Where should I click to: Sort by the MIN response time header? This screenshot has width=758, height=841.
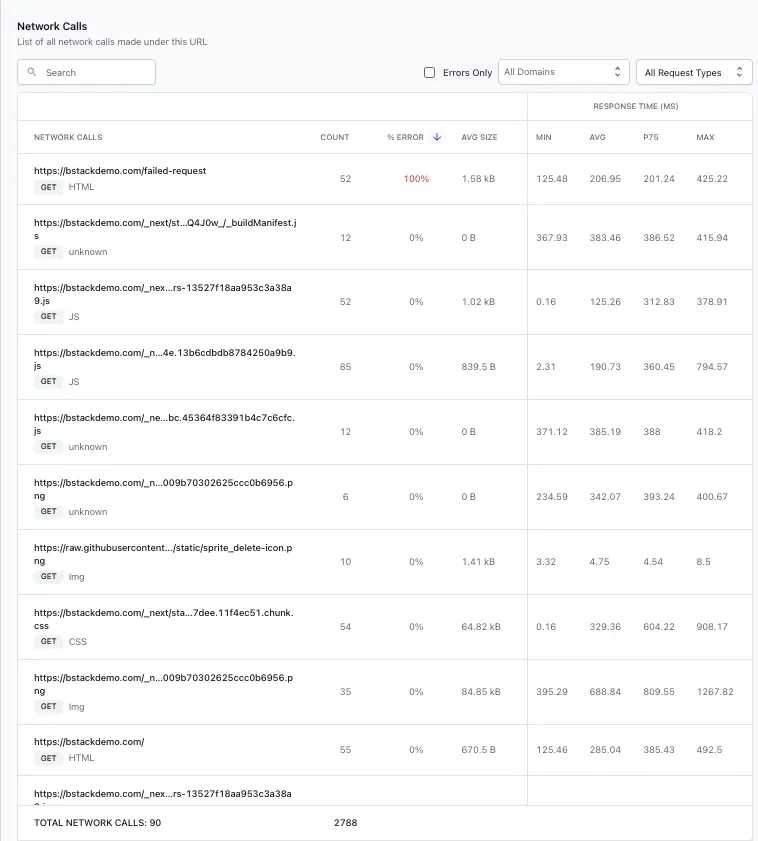[543, 137]
